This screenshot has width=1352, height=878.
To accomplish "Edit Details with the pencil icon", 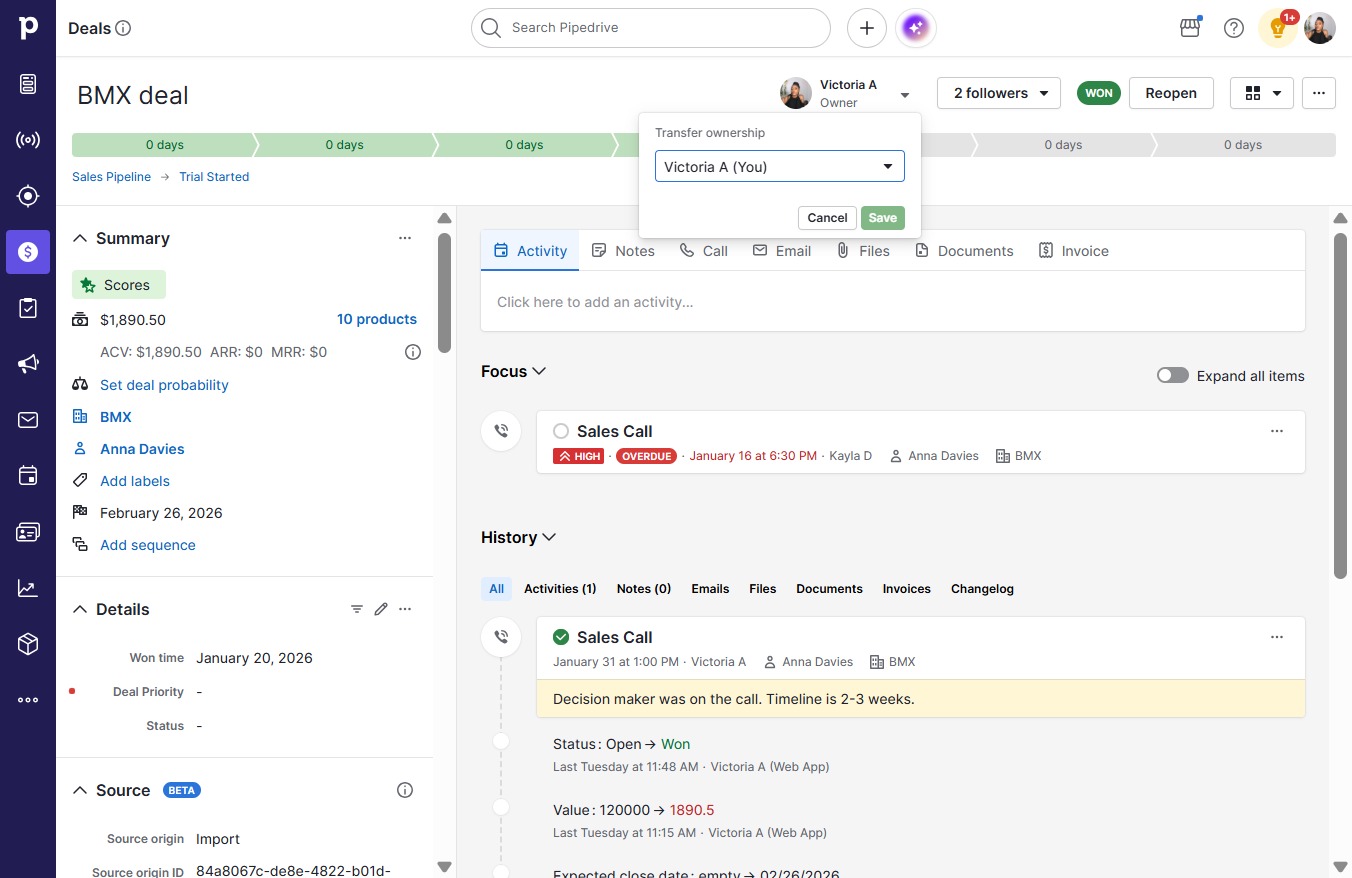I will (381, 609).
